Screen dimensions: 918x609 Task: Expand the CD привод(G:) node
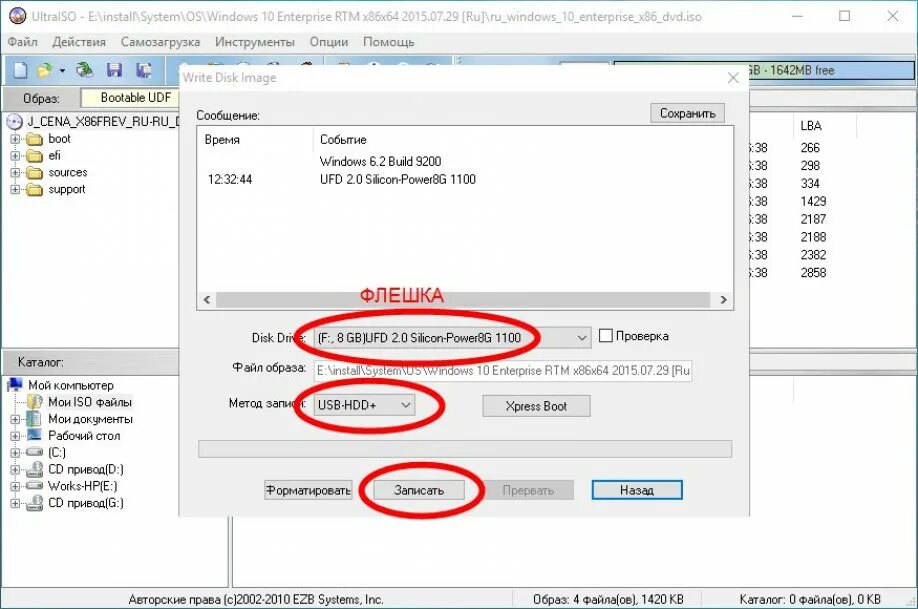click(15, 503)
